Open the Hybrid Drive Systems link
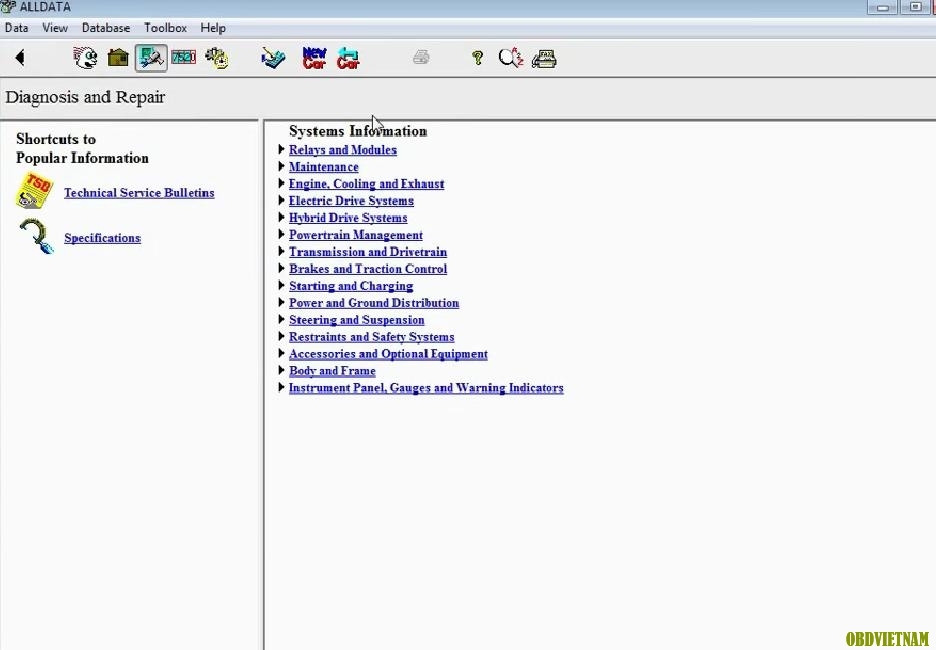This screenshot has width=936, height=650. [x=348, y=218]
